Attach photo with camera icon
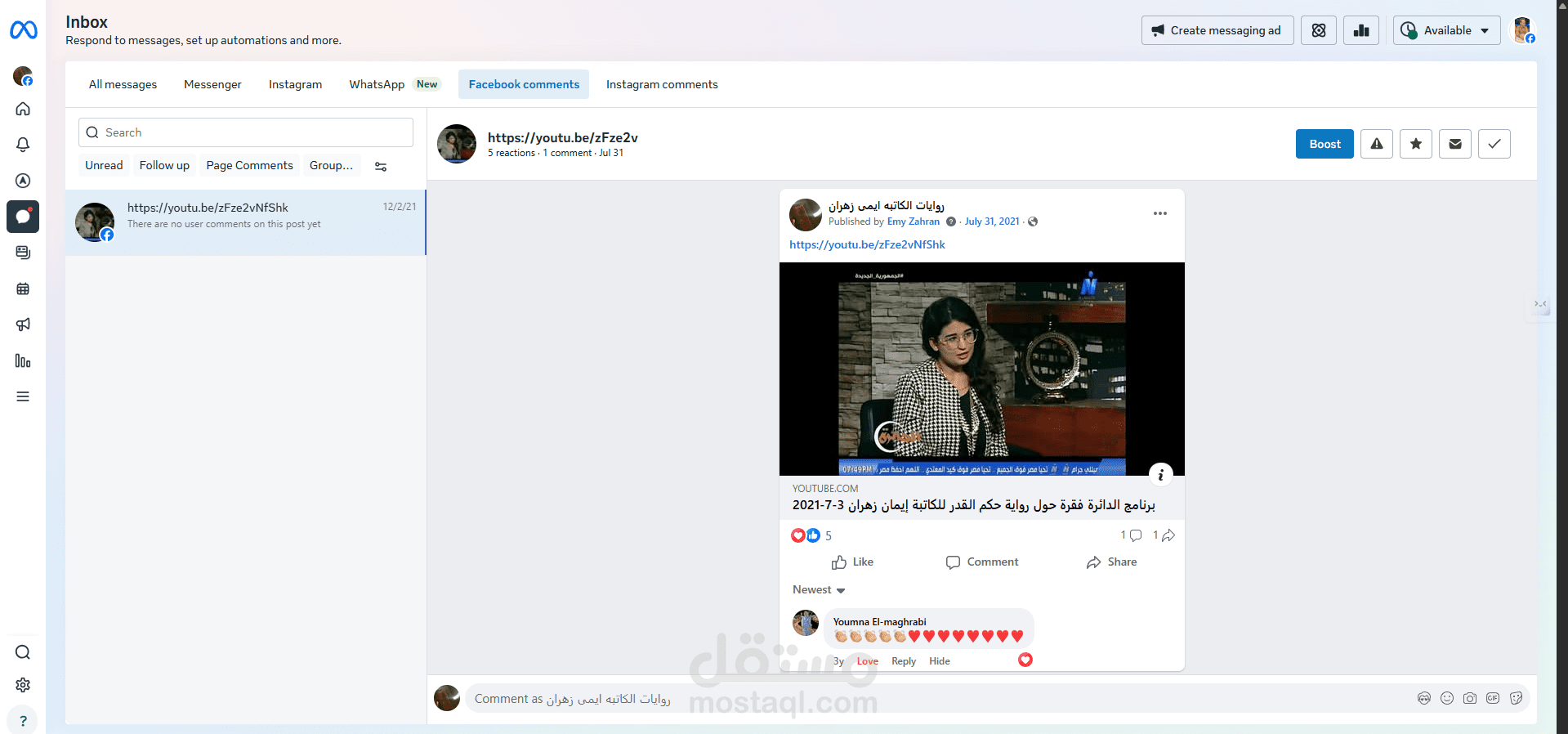This screenshot has width=1568, height=734. tap(1470, 698)
